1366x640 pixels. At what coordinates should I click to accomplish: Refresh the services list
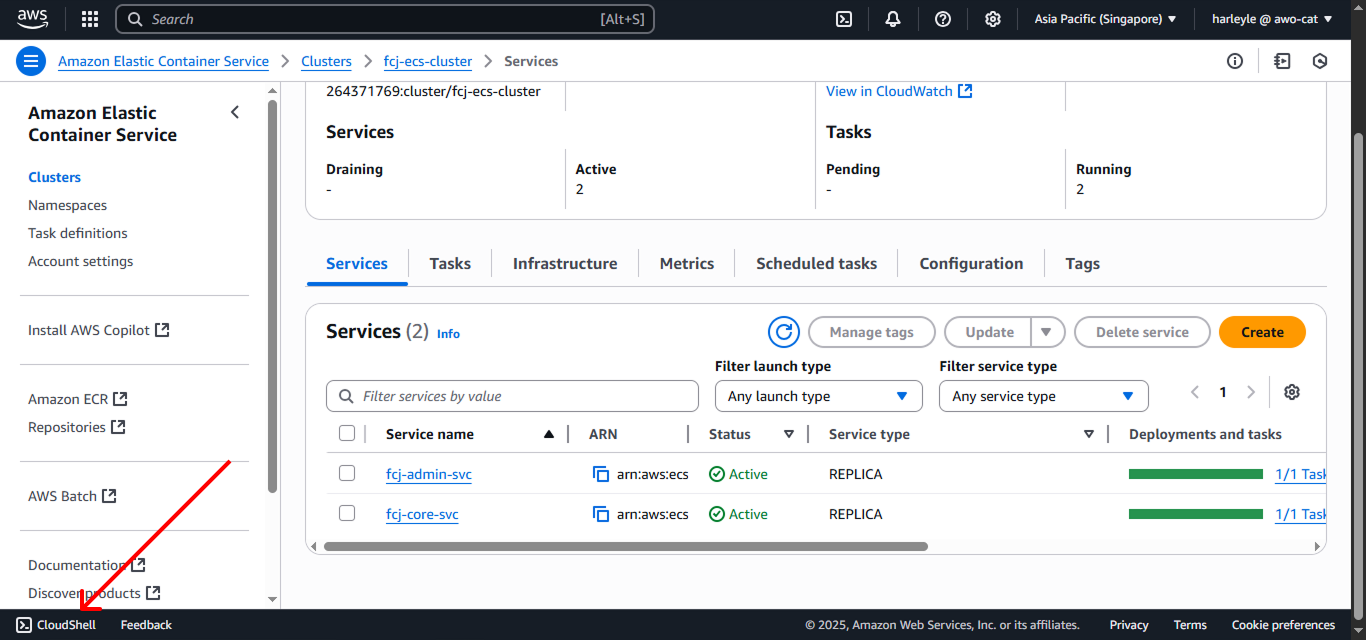click(784, 332)
